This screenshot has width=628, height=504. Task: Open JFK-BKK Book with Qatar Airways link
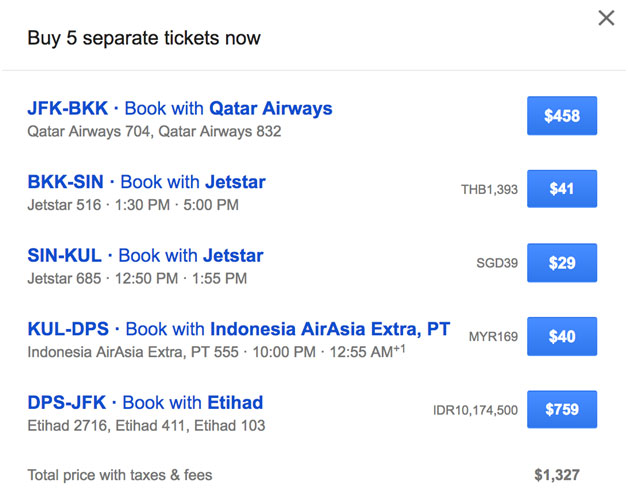(180, 109)
